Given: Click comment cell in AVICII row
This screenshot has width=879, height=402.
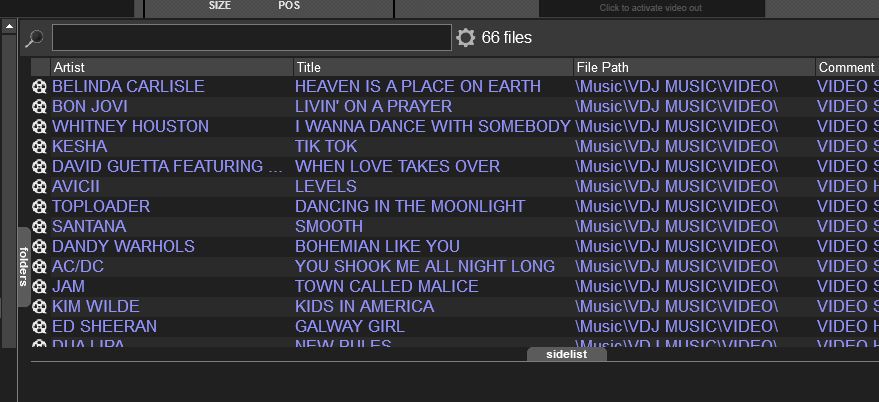Looking at the screenshot, I should (848, 186).
